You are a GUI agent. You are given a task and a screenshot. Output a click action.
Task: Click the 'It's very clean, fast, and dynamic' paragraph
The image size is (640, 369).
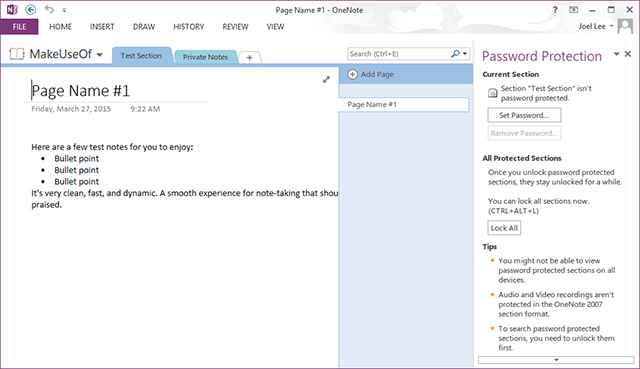click(x=184, y=199)
